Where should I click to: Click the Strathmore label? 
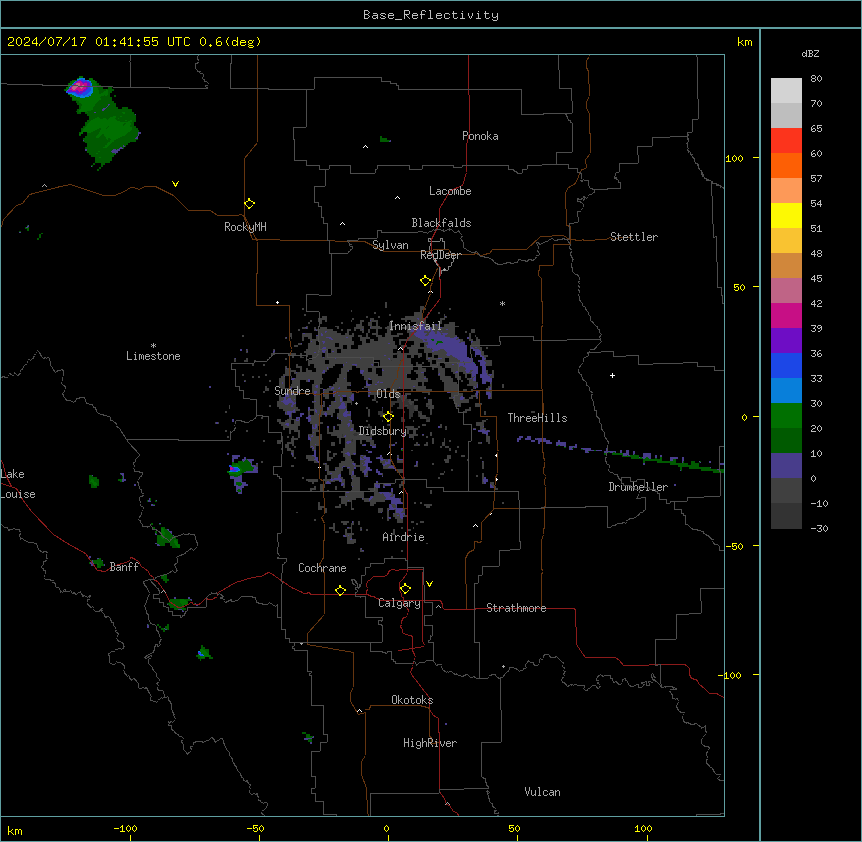pos(516,608)
